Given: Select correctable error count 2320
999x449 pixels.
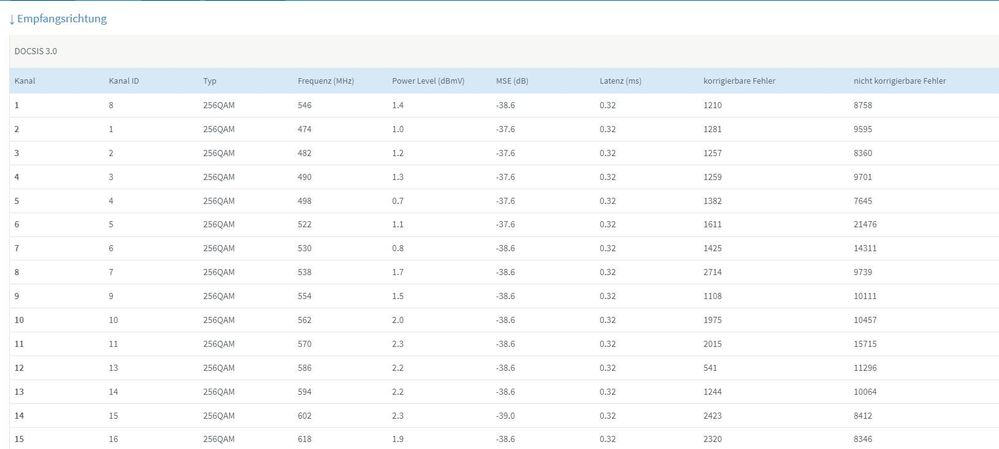Looking at the screenshot, I should (x=713, y=439).
